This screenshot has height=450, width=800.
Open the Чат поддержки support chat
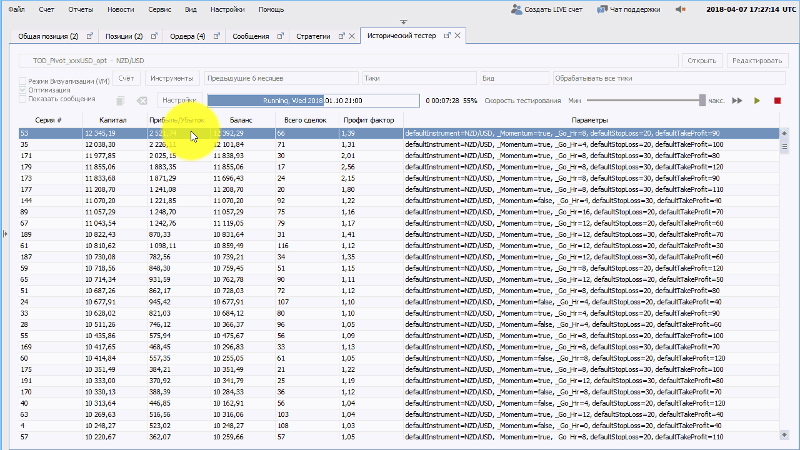(x=629, y=9)
